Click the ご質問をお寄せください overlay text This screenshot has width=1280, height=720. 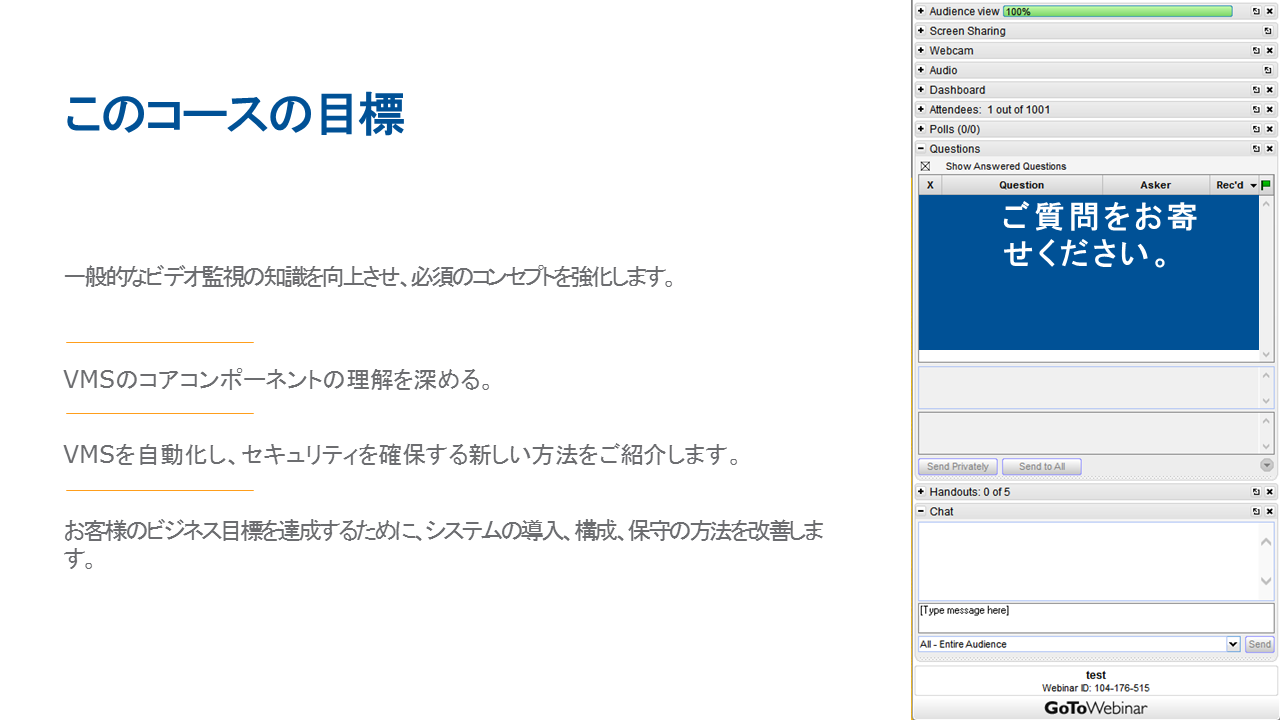[x=1099, y=235]
